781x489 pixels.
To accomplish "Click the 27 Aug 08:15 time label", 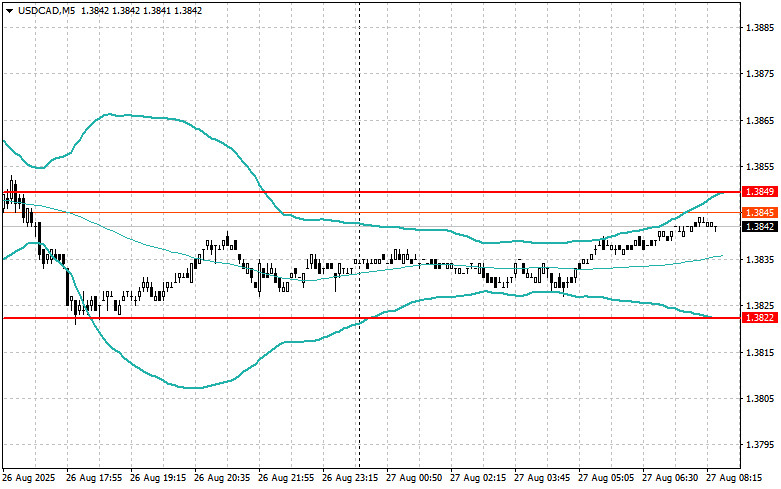I will coord(734,478).
